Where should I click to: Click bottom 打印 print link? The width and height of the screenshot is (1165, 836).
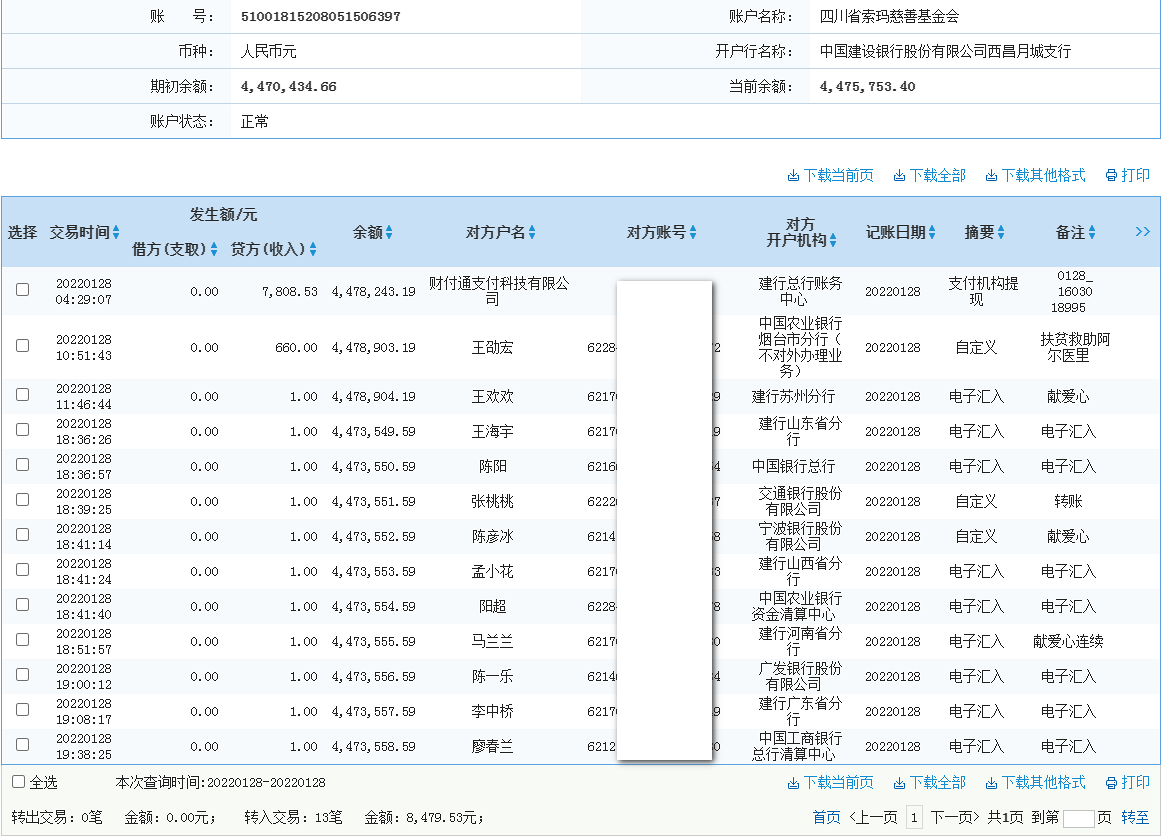coord(1128,782)
